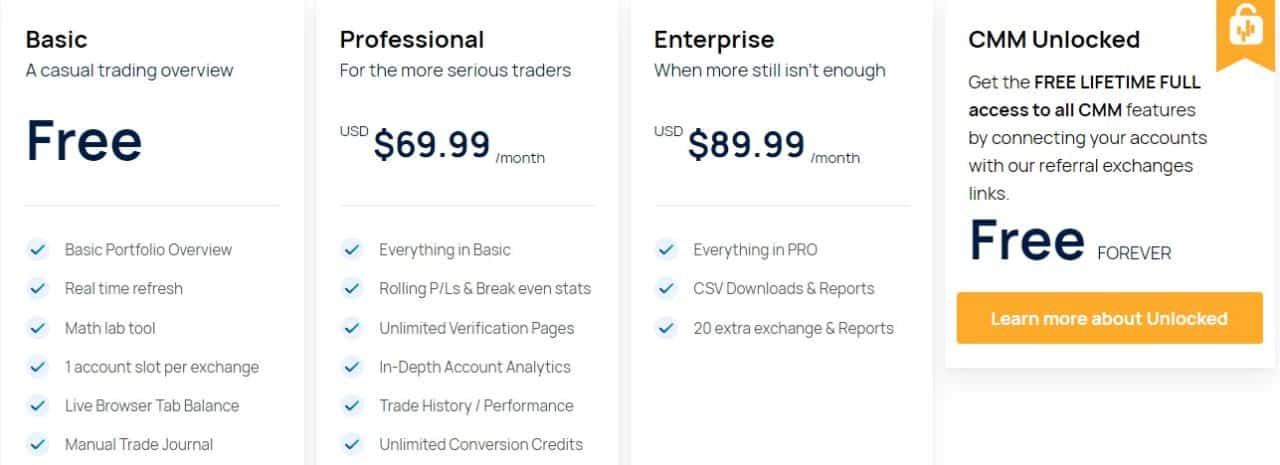Click checkmark next to Everything in PRO
The width and height of the screenshot is (1280, 465).
[666, 249]
